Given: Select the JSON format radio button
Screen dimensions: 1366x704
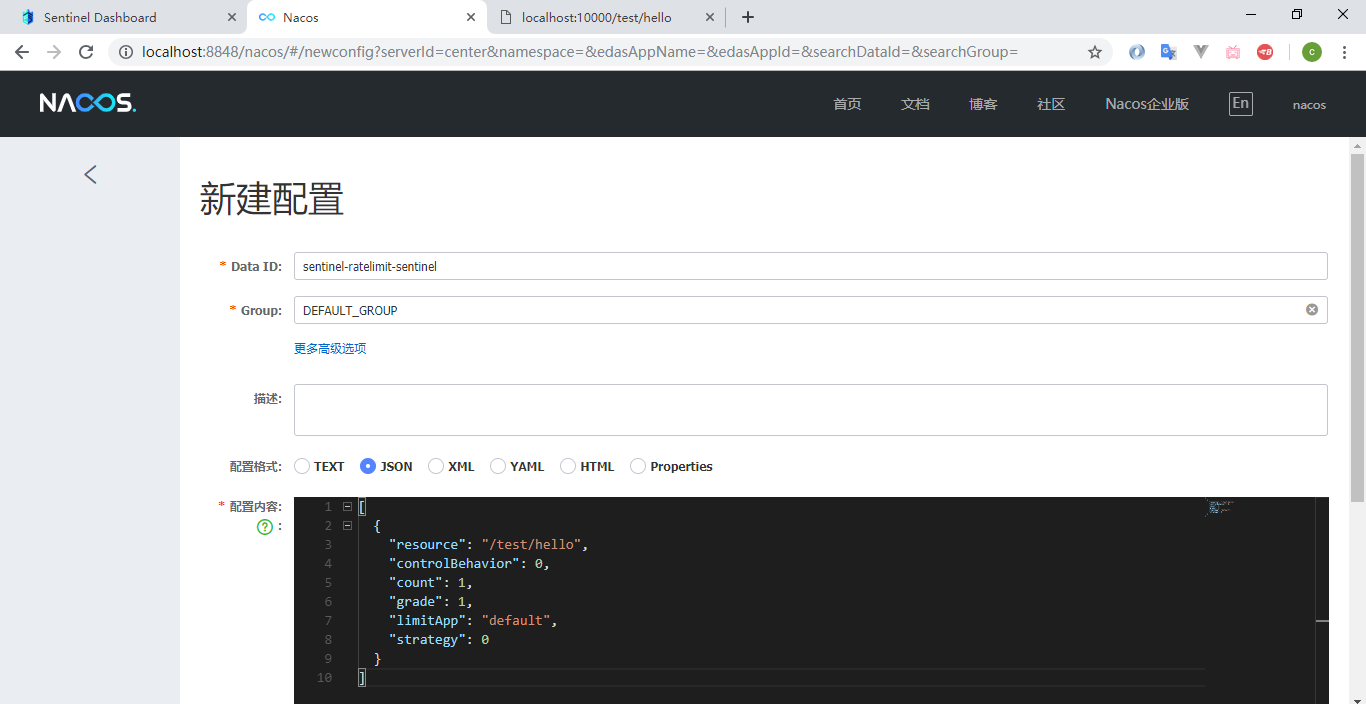Looking at the screenshot, I should point(368,466).
